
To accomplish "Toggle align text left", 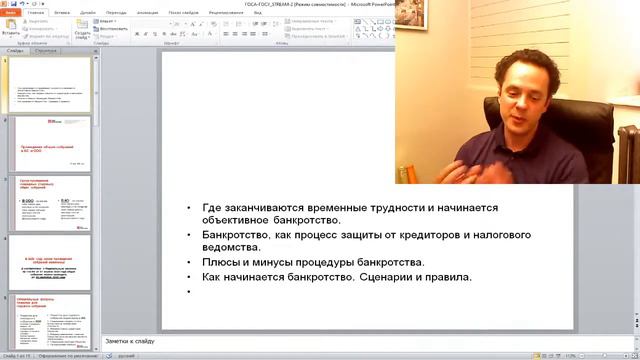I will click(x=226, y=34).
